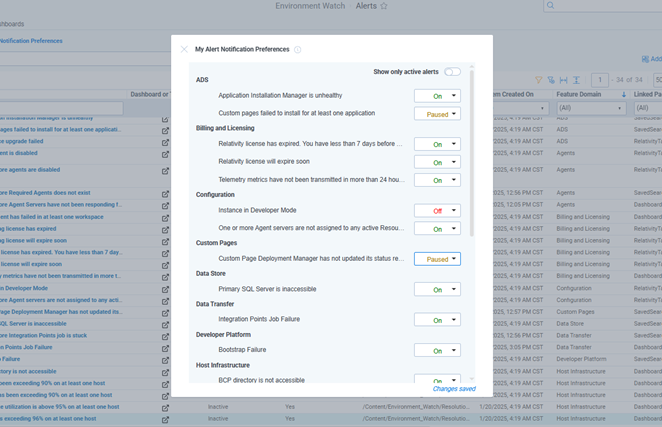Click the clear filters icon above the grid

551,80
